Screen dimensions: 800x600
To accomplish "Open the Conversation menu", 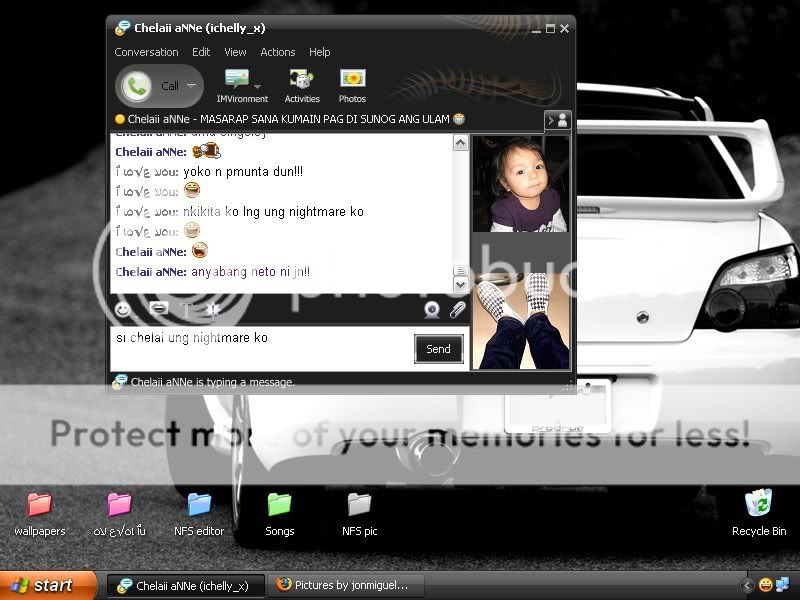I will click(146, 52).
